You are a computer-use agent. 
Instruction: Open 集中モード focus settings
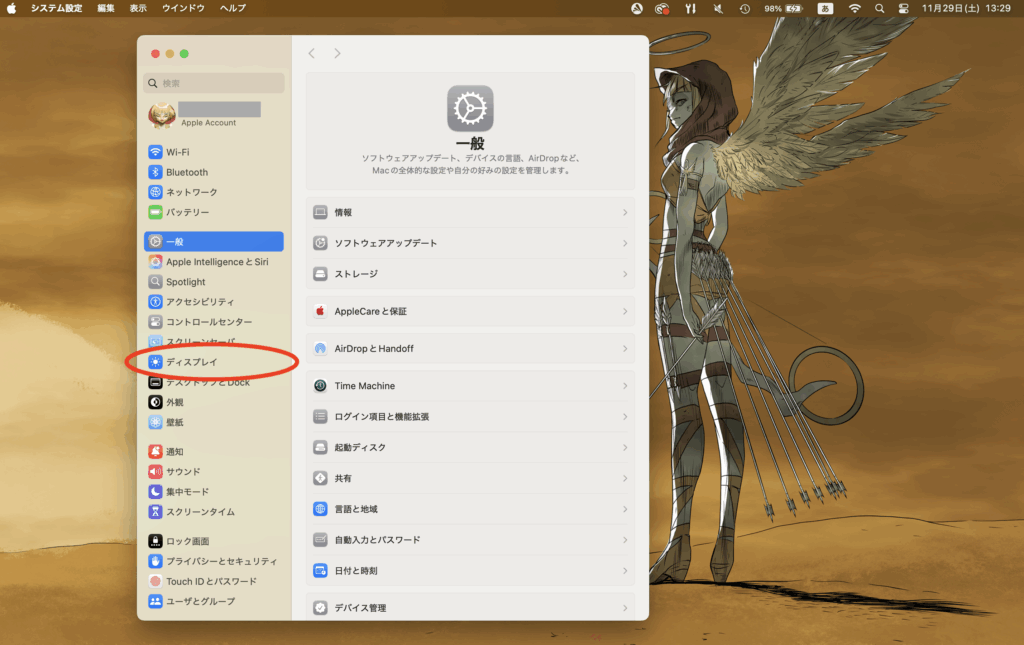tap(187, 492)
